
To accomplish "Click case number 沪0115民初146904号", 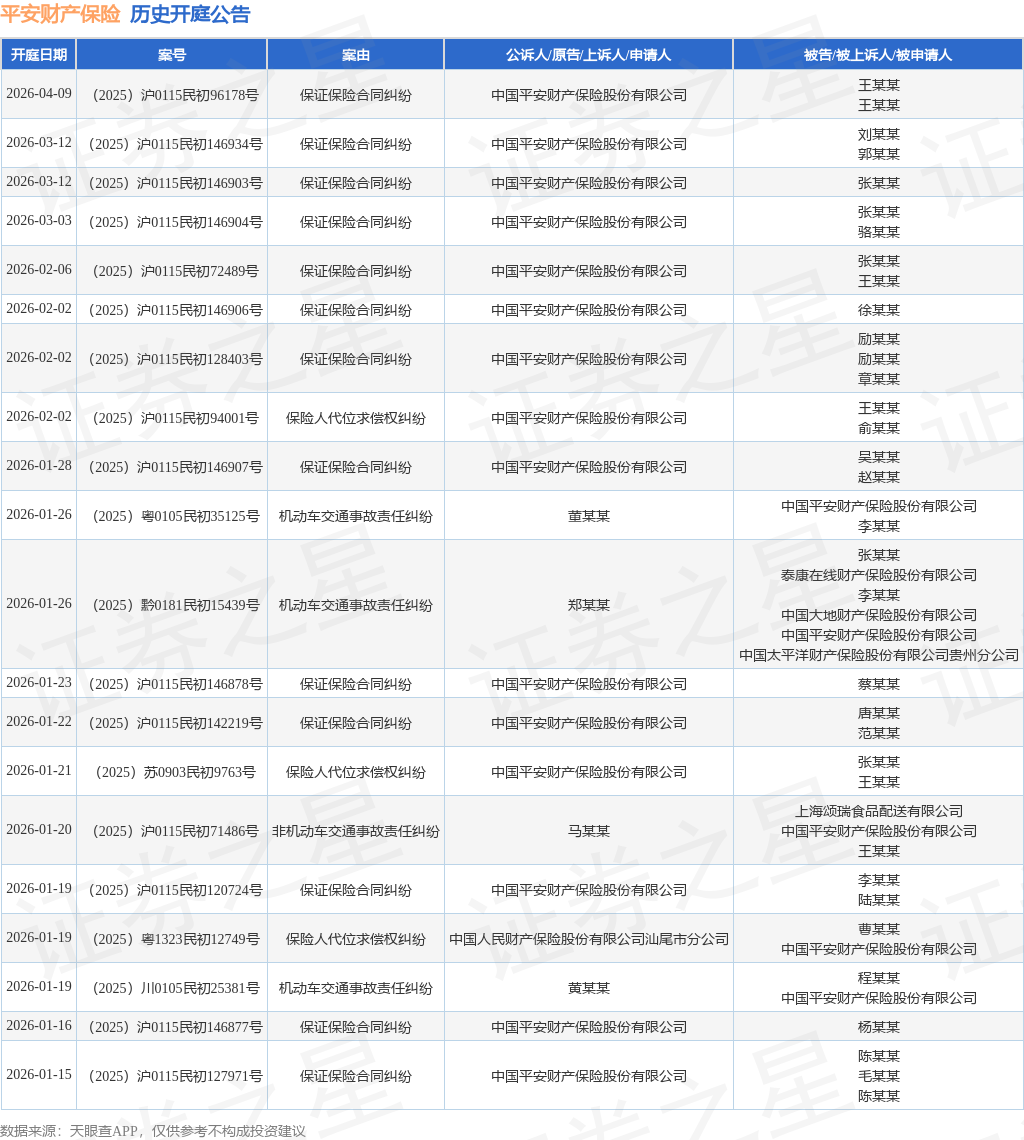I will 175,222.
